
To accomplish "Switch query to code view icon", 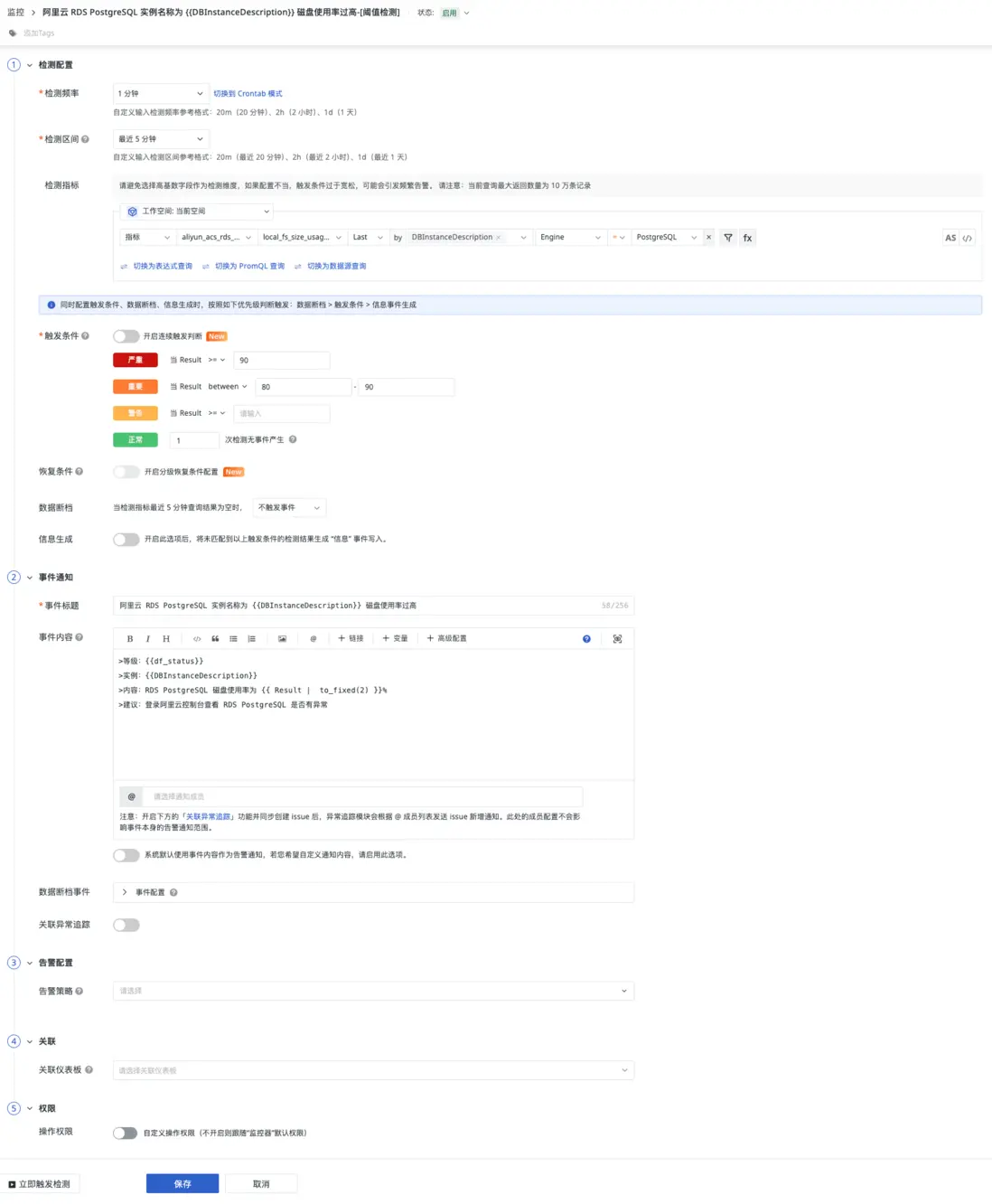I will pyautogui.click(x=968, y=239).
